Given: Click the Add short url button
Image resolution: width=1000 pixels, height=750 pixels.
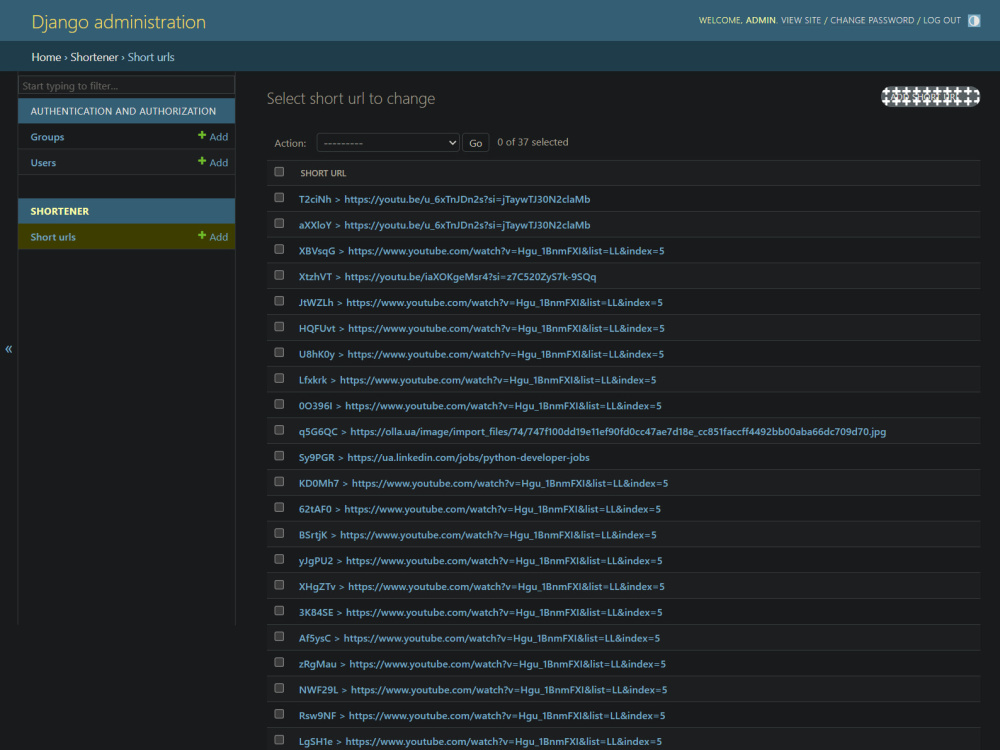Looking at the screenshot, I should click(x=930, y=97).
